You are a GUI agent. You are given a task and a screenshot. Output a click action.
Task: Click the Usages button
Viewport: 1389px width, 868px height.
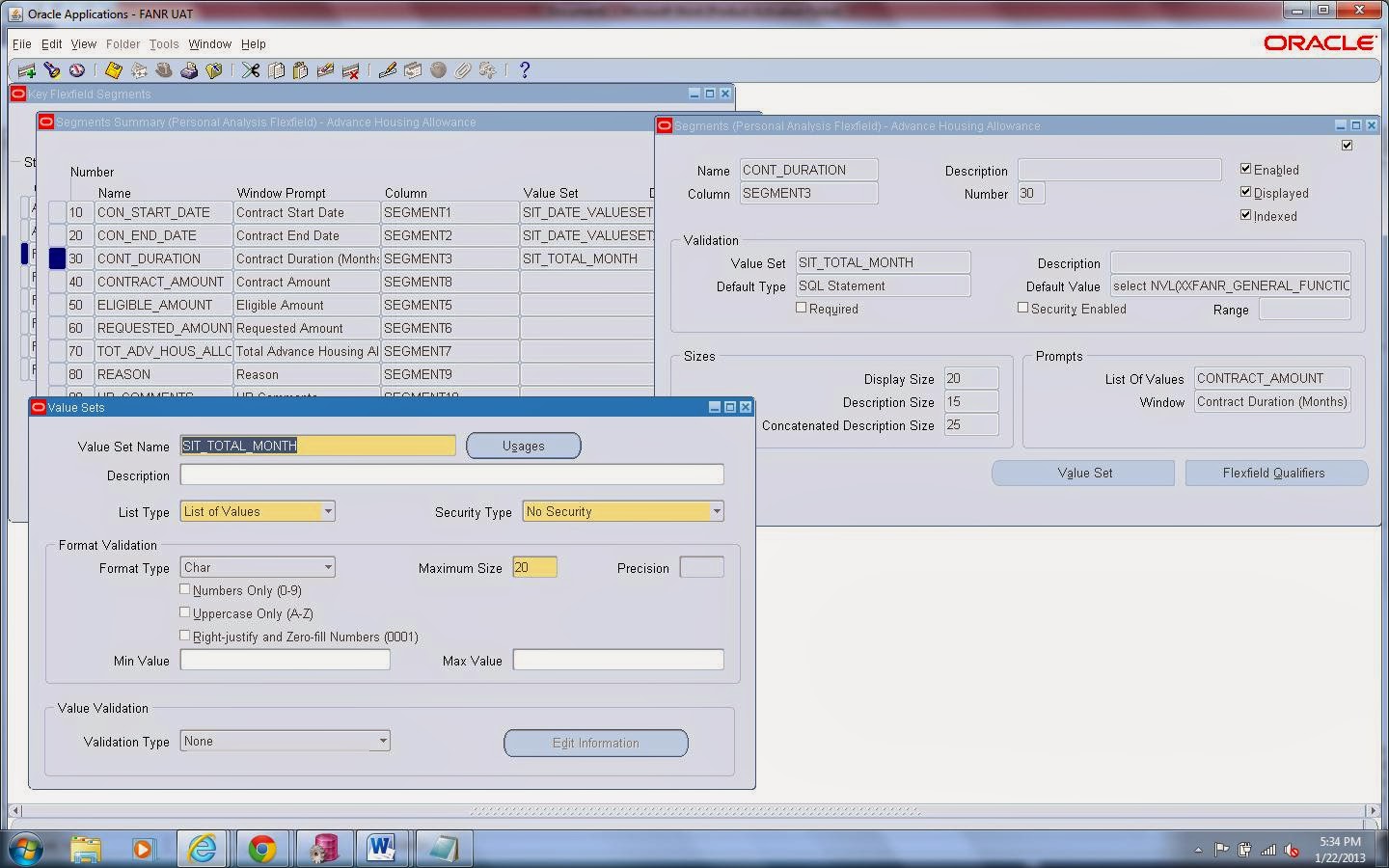click(524, 445)
